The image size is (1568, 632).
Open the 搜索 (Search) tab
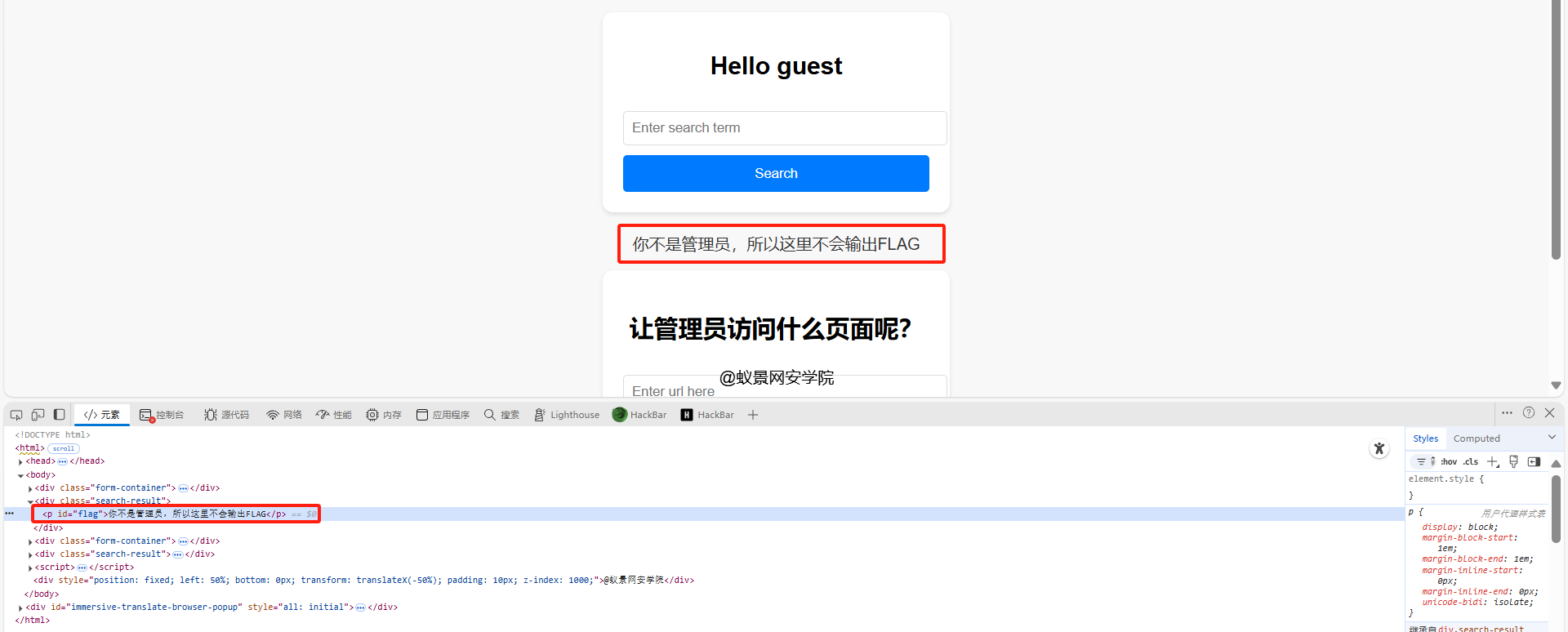[501, 415]
